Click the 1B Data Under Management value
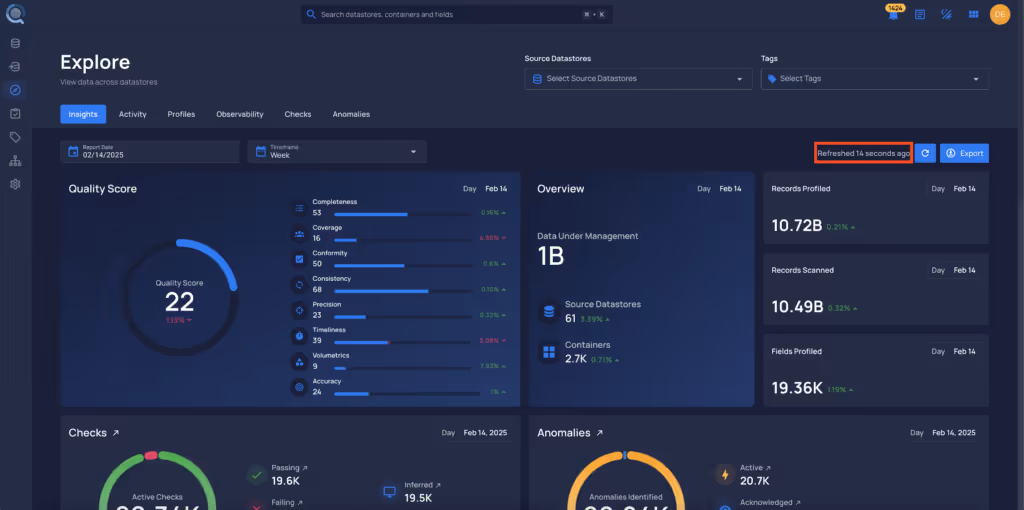Viewport: 1024px width, 510px height. point(551,256)
